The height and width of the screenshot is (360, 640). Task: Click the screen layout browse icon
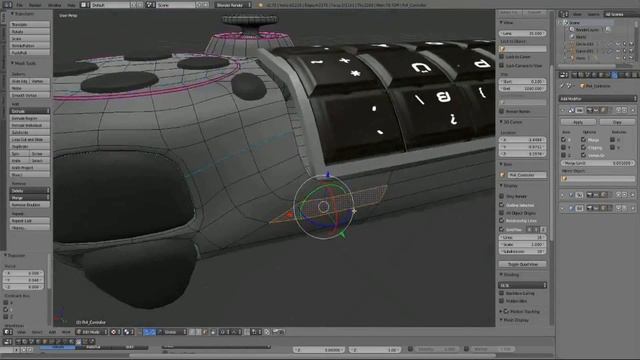click(x=84, y=5)
